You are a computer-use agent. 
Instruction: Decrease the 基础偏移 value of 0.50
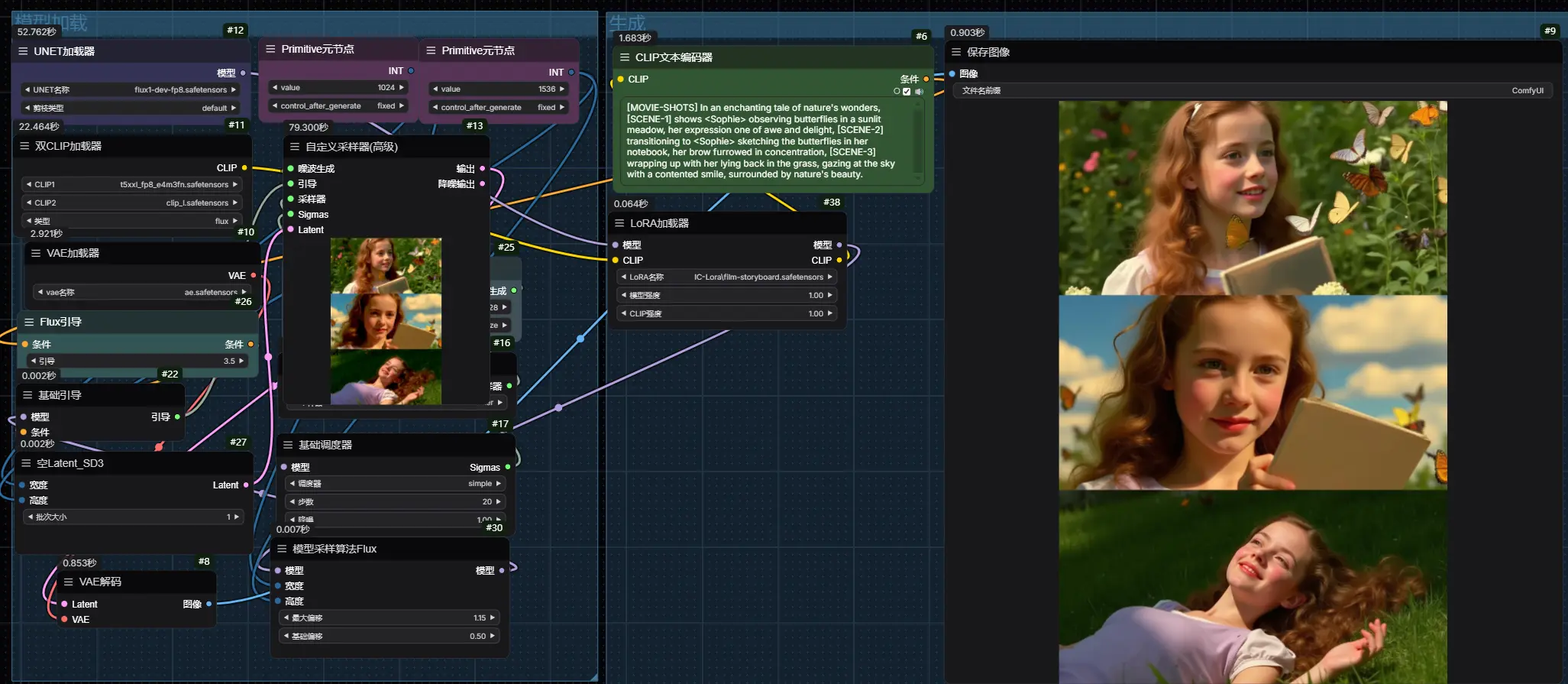click(286, 636)
